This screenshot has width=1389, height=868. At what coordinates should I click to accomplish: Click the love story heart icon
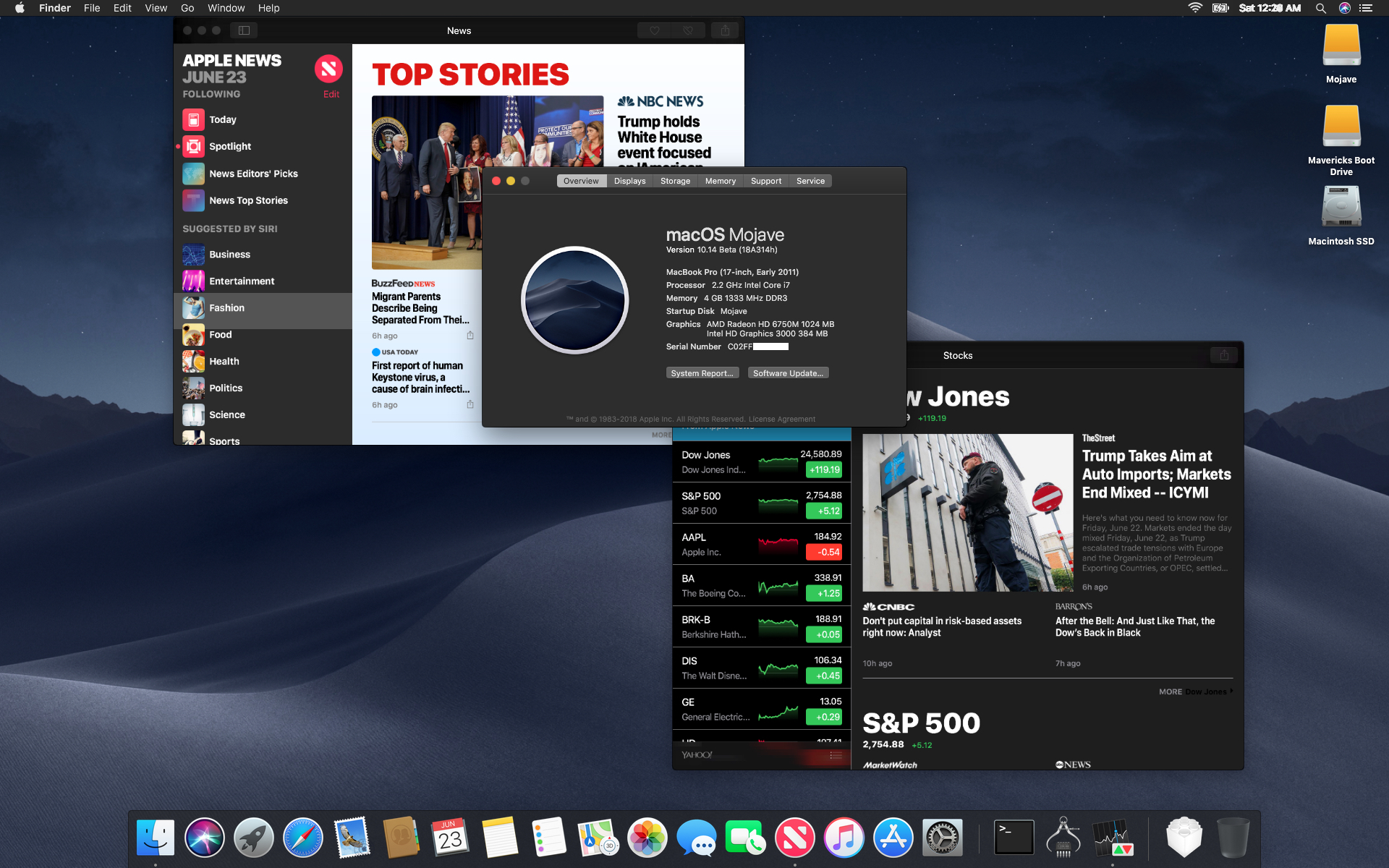(654, 30)
